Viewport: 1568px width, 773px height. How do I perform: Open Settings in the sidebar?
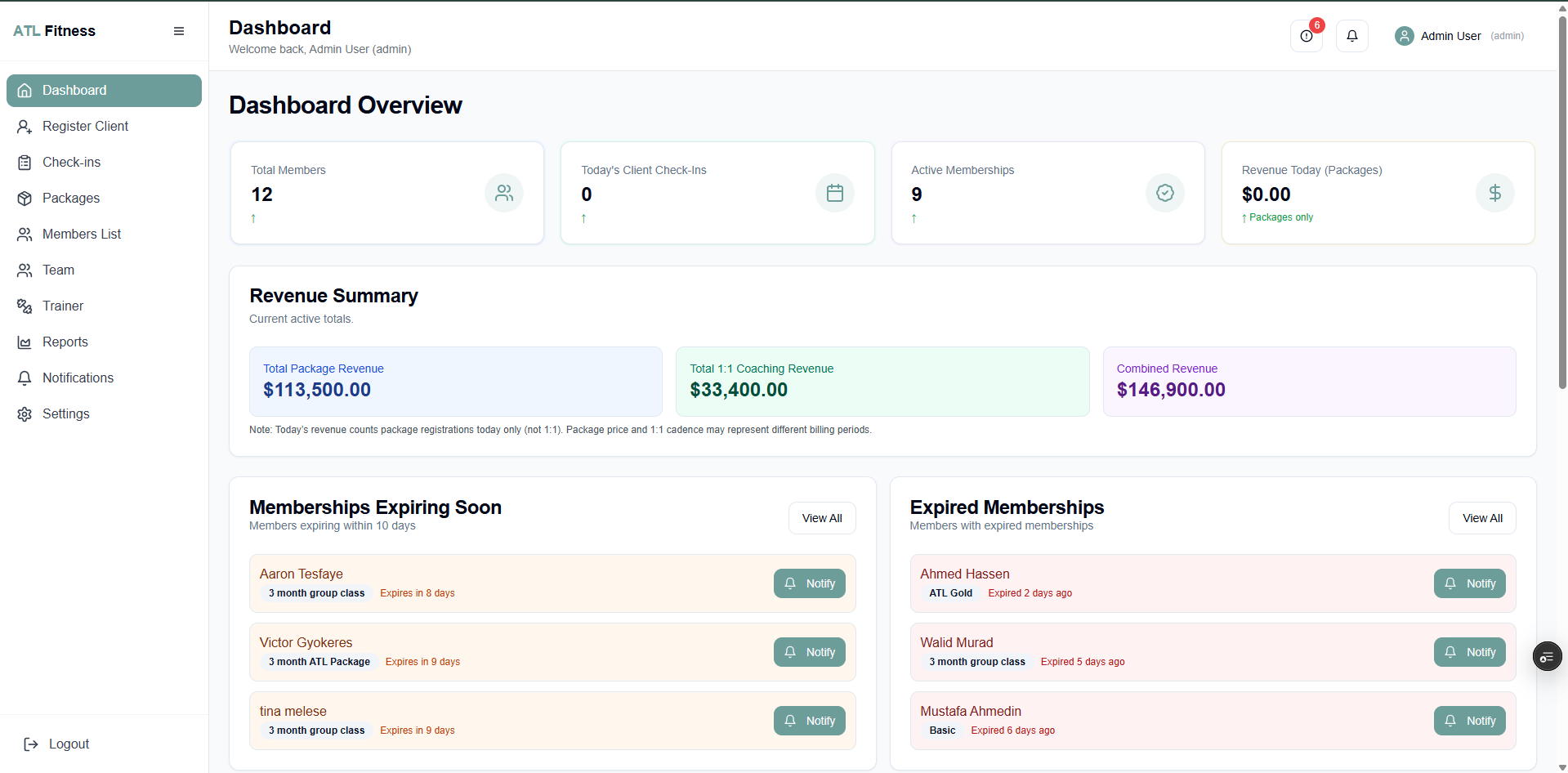coord(104,414)
